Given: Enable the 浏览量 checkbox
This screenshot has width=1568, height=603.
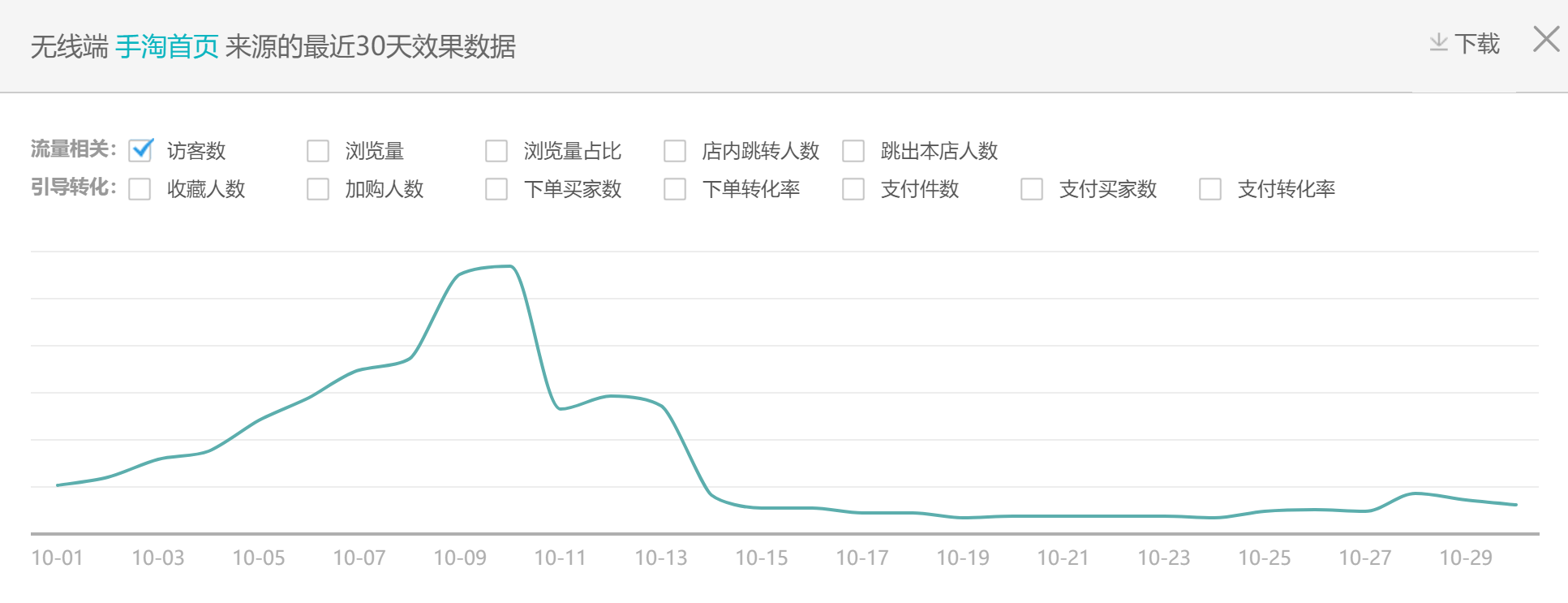Looking at the screenshot, I should coord(318,151).
